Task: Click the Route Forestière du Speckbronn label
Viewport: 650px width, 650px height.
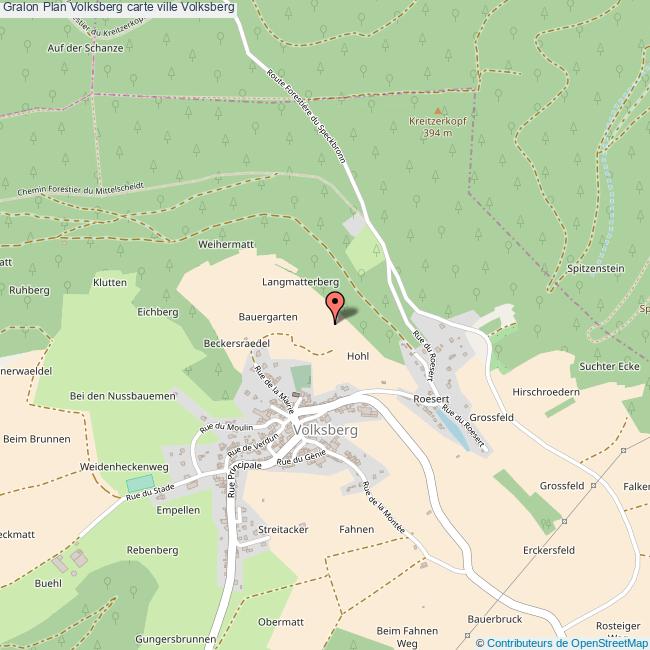Action: point(306,116)
